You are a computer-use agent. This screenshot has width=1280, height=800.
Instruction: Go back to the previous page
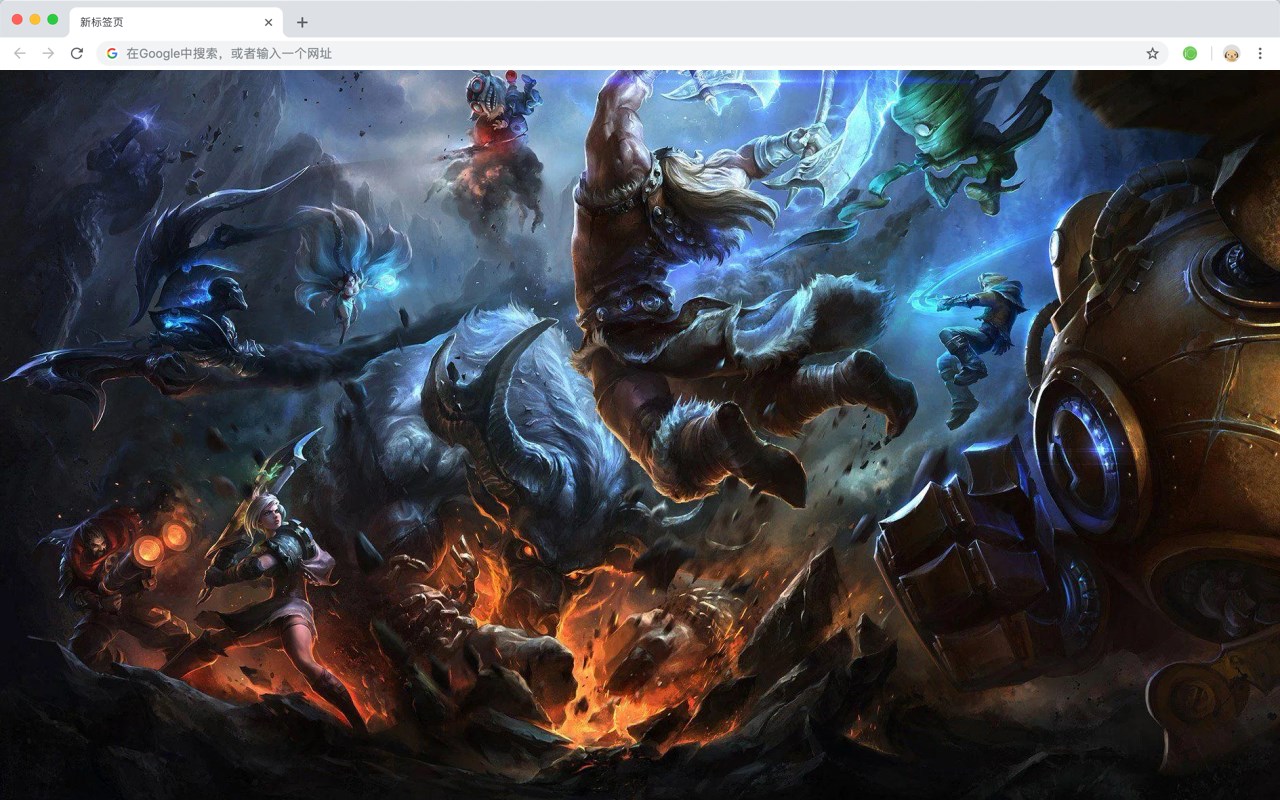20,53
